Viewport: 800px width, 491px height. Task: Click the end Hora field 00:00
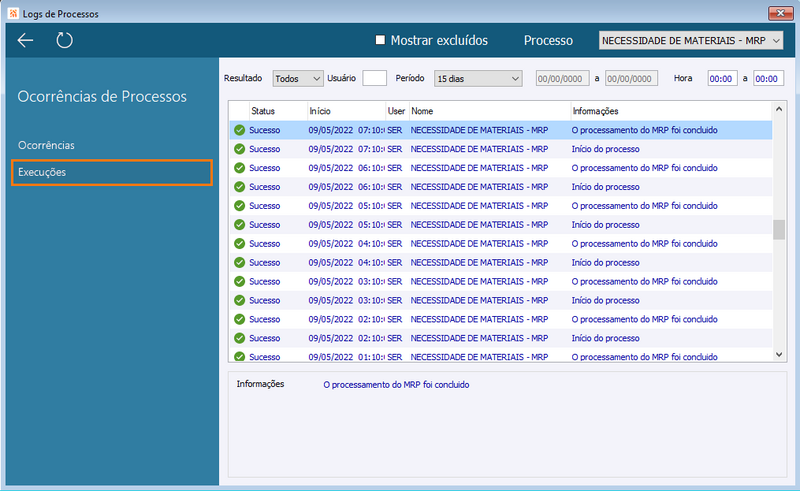click(768, 79)
